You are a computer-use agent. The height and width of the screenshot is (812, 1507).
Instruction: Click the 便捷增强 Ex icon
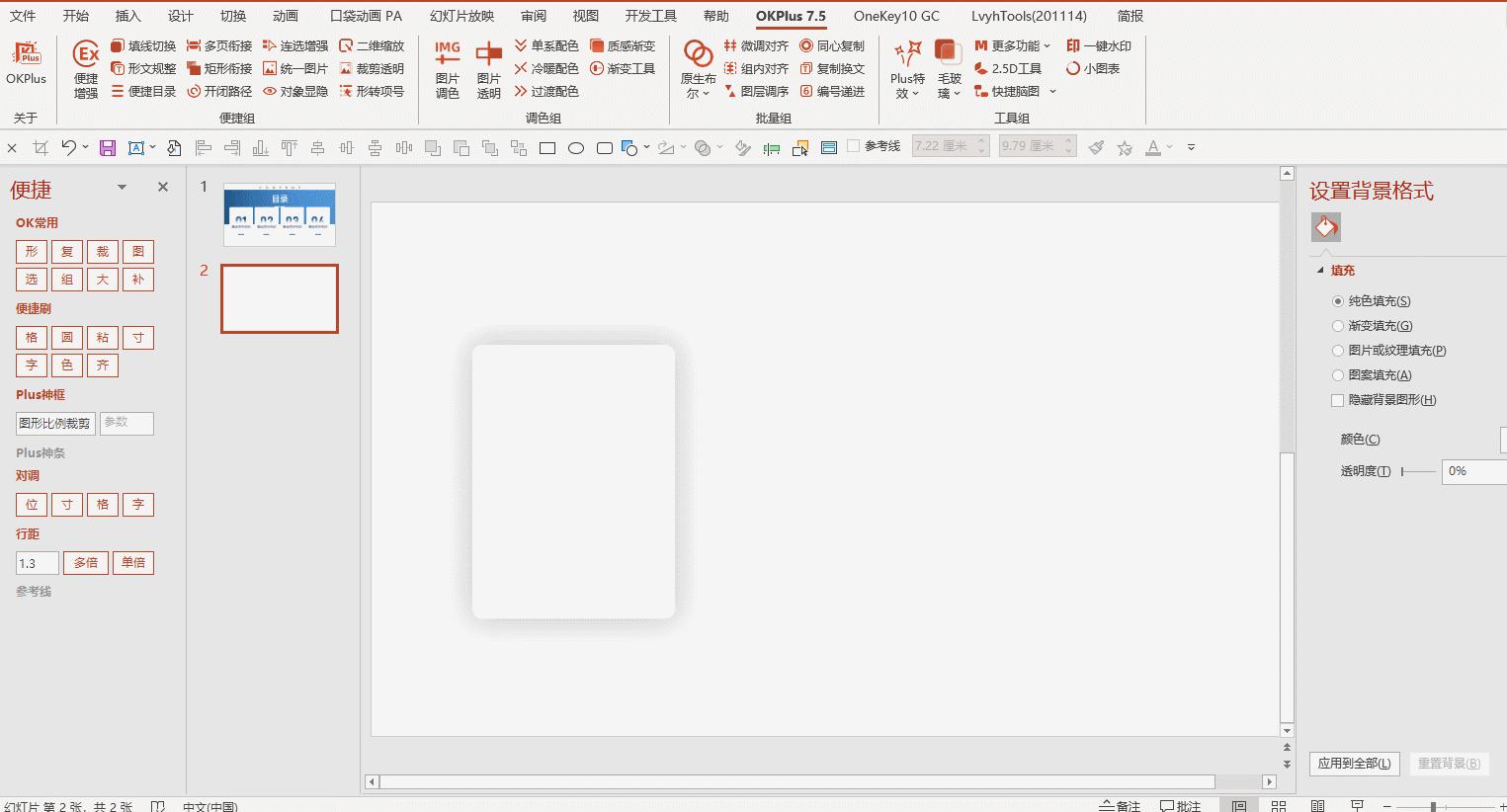[x=86, y=69]
